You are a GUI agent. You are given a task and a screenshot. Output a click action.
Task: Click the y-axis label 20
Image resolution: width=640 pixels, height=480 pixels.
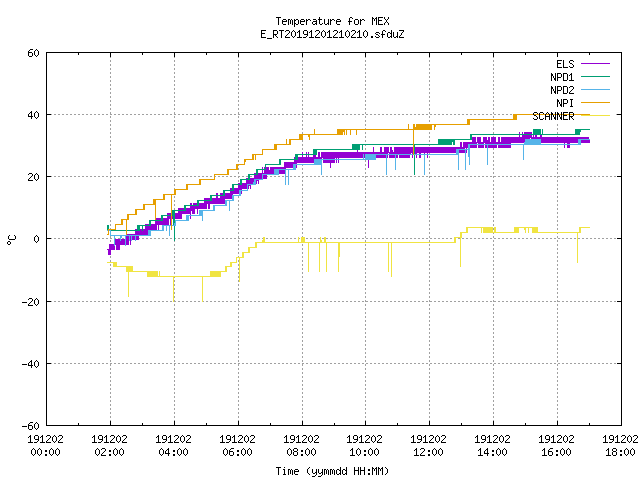coord(33,177)
